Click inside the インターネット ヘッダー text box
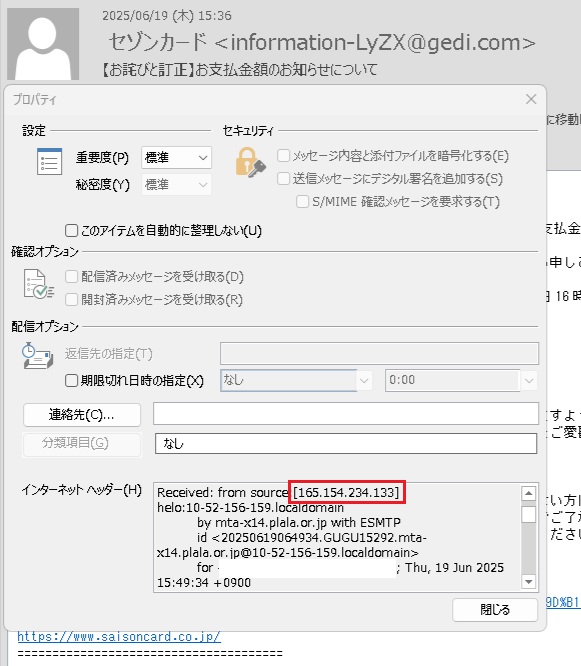 pos(338,537)
